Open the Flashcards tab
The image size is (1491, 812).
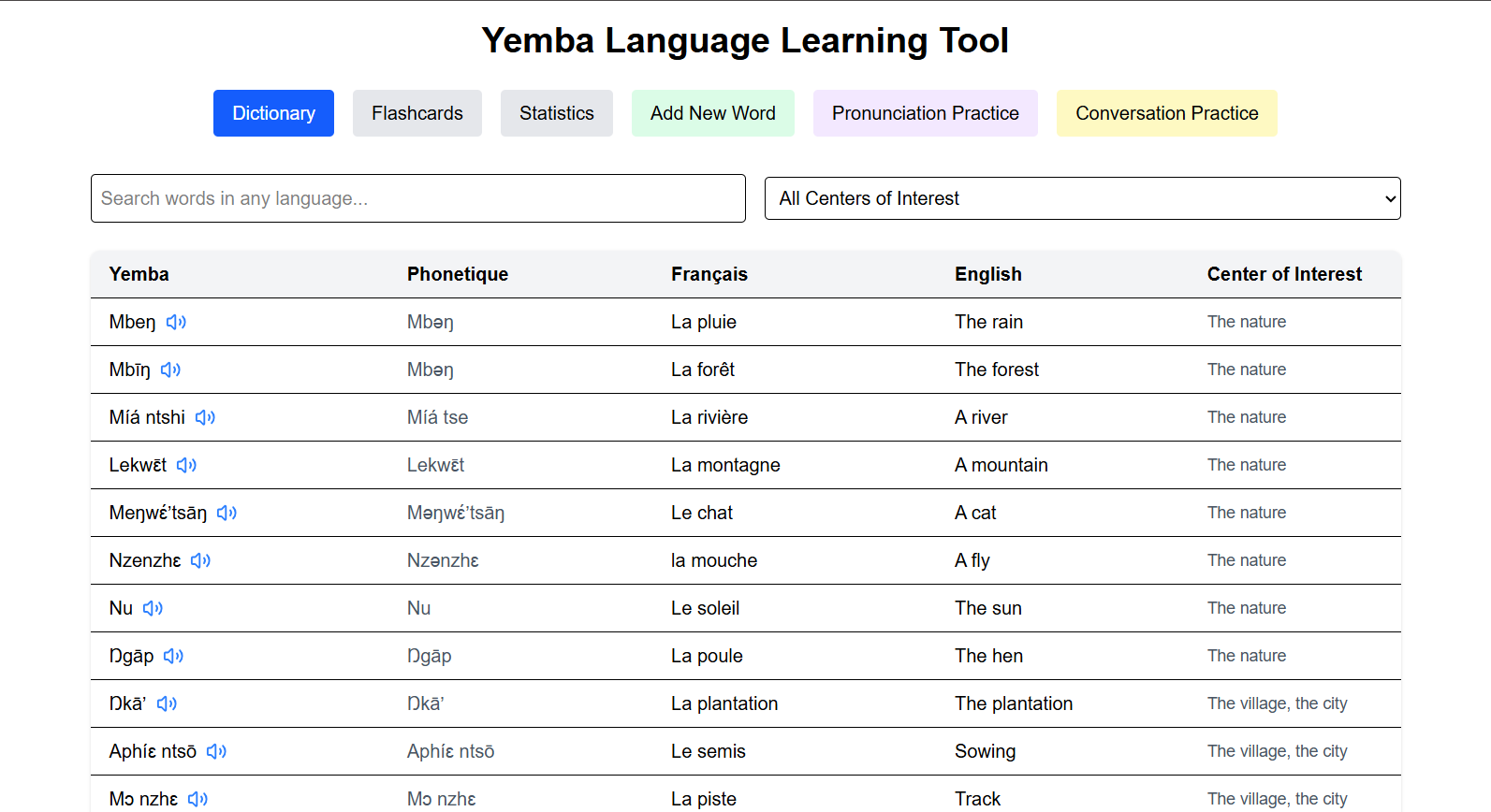coord(417,113)
